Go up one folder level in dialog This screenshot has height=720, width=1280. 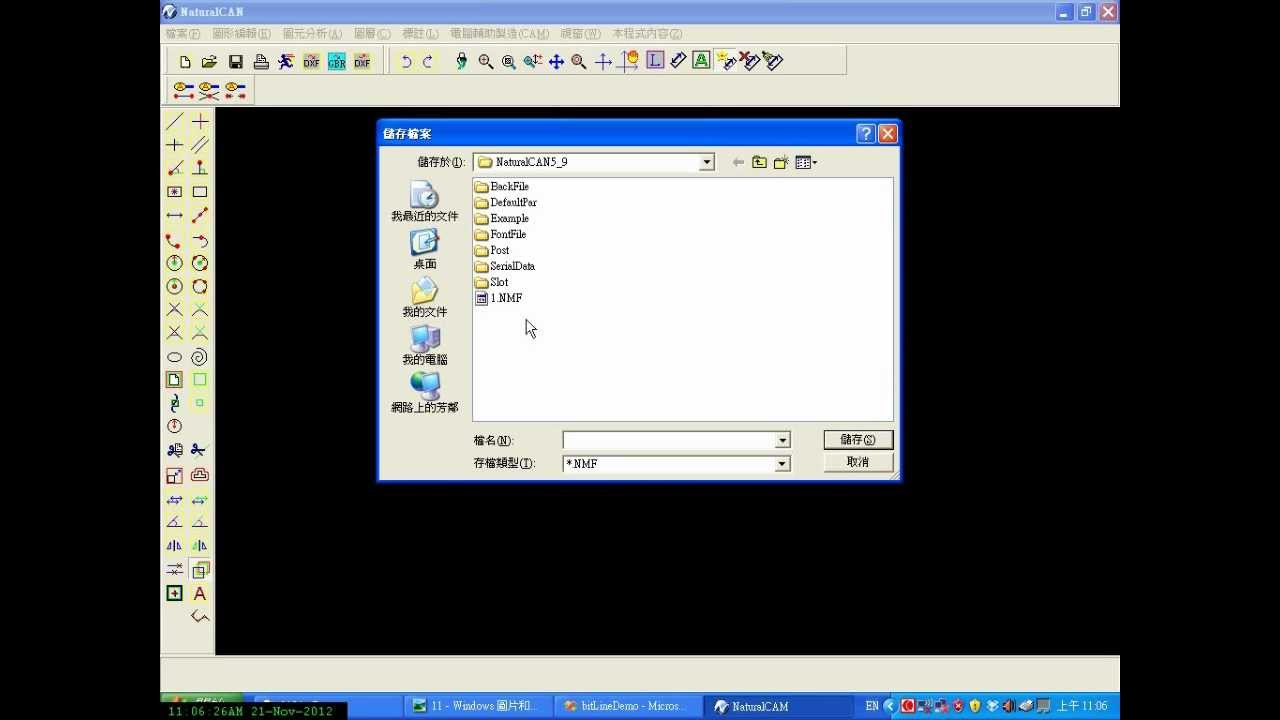[x=759, y=162]
